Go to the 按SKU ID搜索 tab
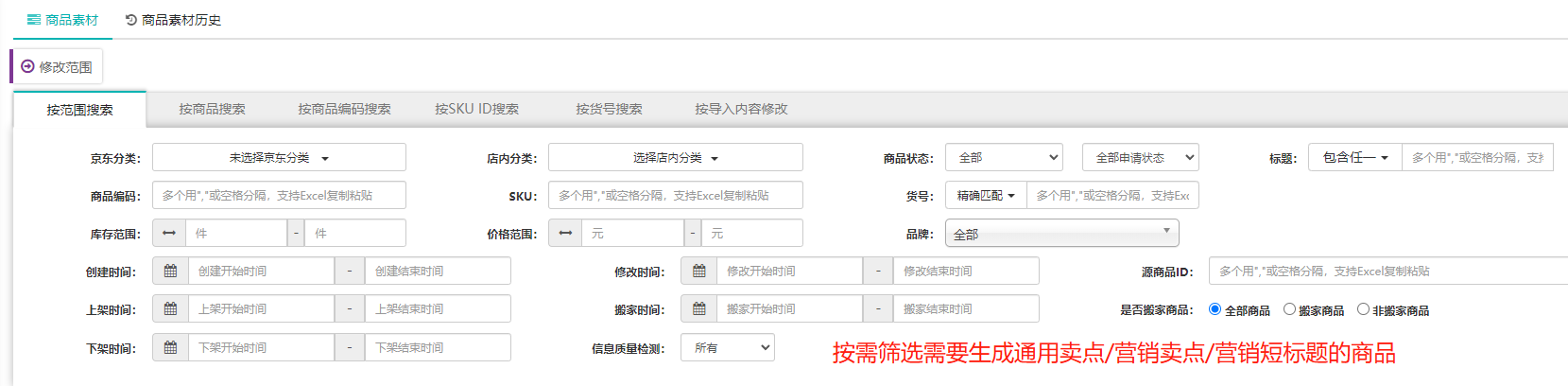The height and width of the screenshot is (386, 1568). pyautogui.click(x=476, y=110)
